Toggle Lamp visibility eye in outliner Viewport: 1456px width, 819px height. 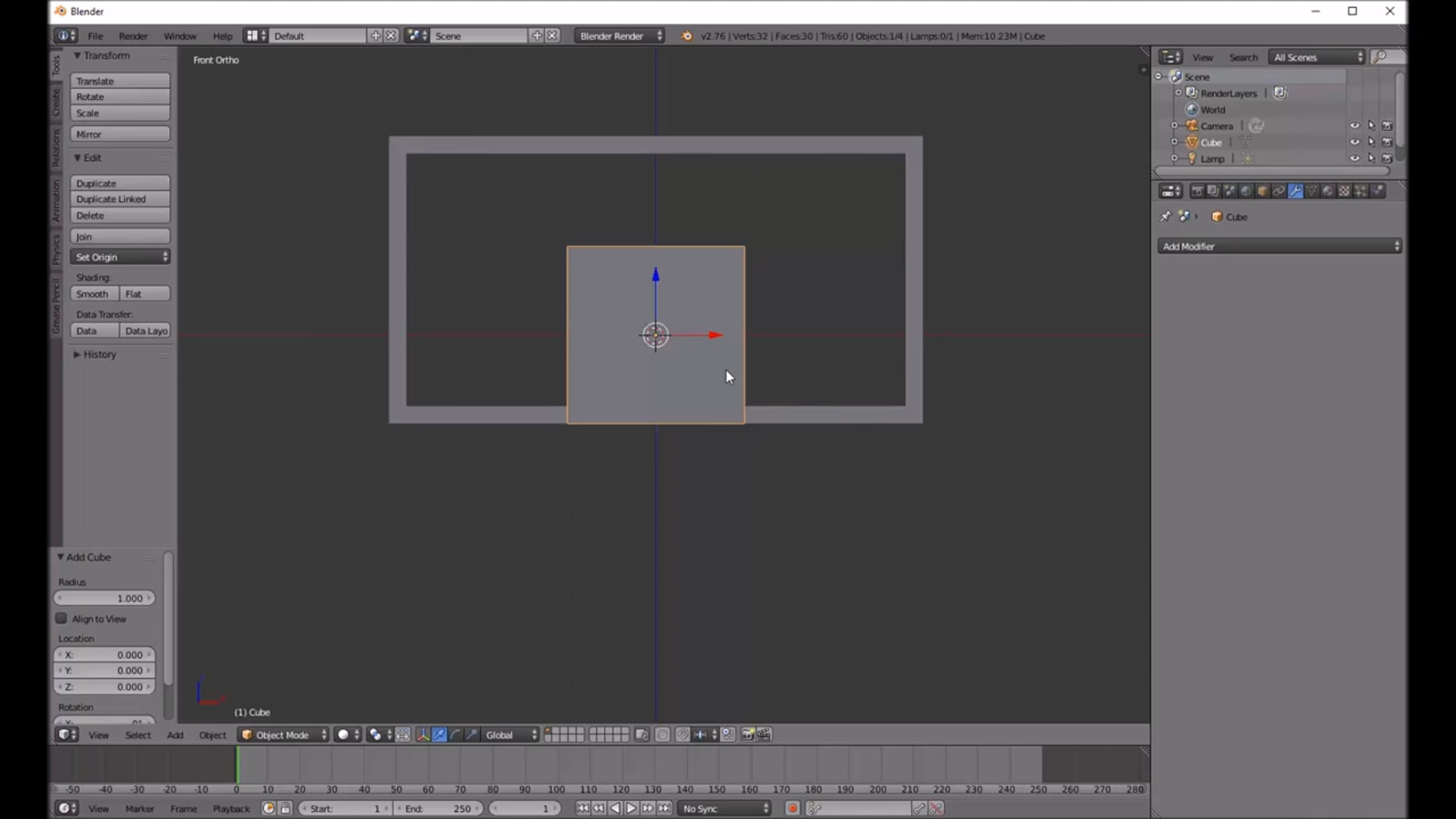[x=1355, y=158]
